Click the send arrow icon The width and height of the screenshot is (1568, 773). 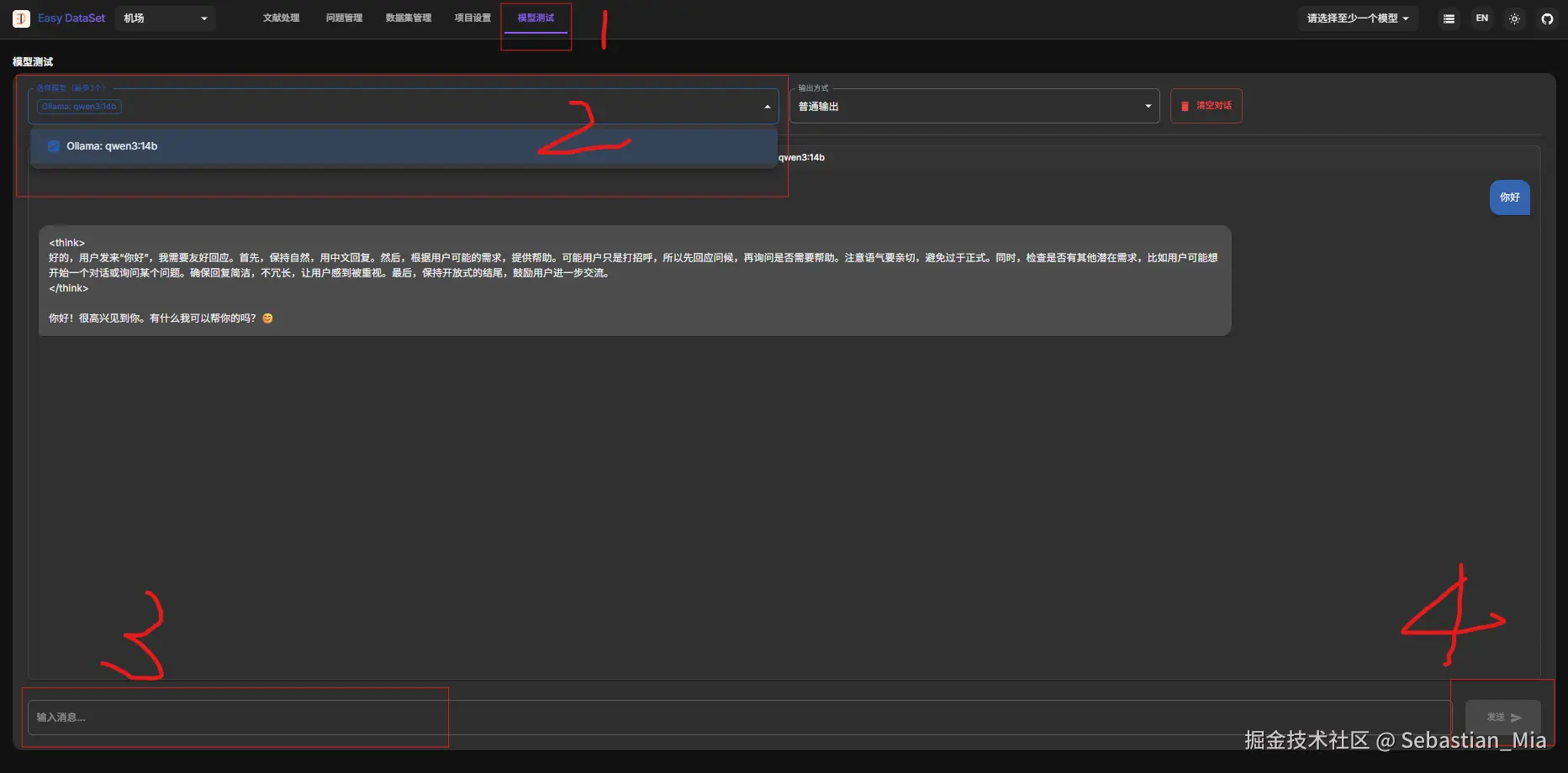pos(1516,718)
